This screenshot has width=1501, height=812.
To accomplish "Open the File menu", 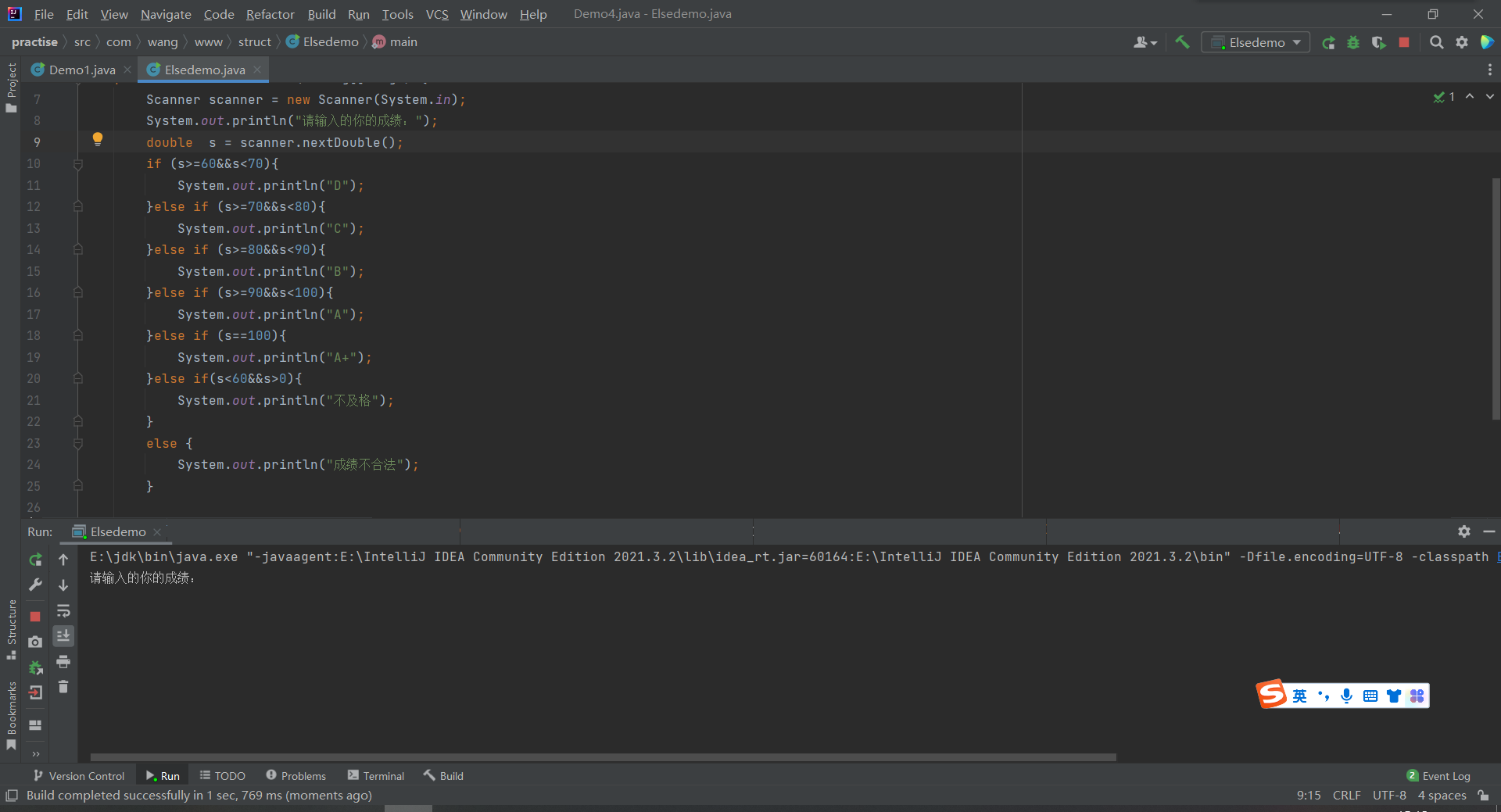I will click(44, 14).
